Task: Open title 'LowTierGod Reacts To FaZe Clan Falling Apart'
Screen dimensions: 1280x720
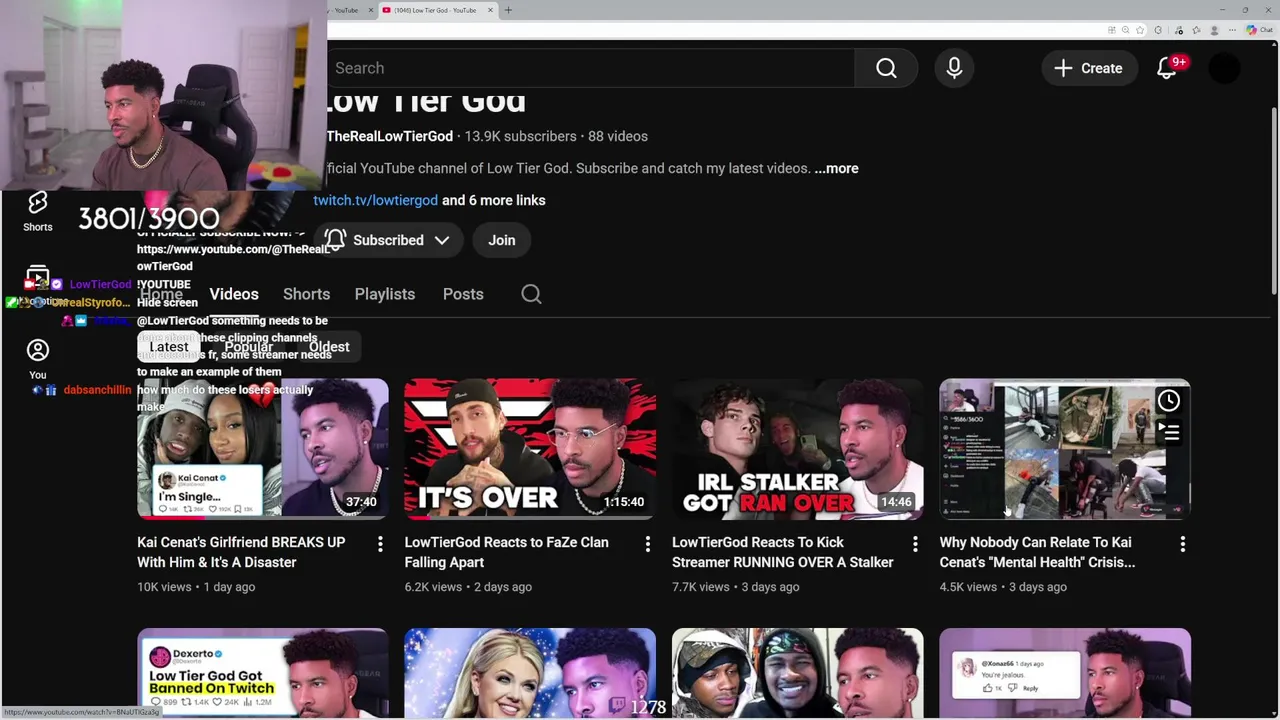Action: pyautogui.click(x=506, y=552)
